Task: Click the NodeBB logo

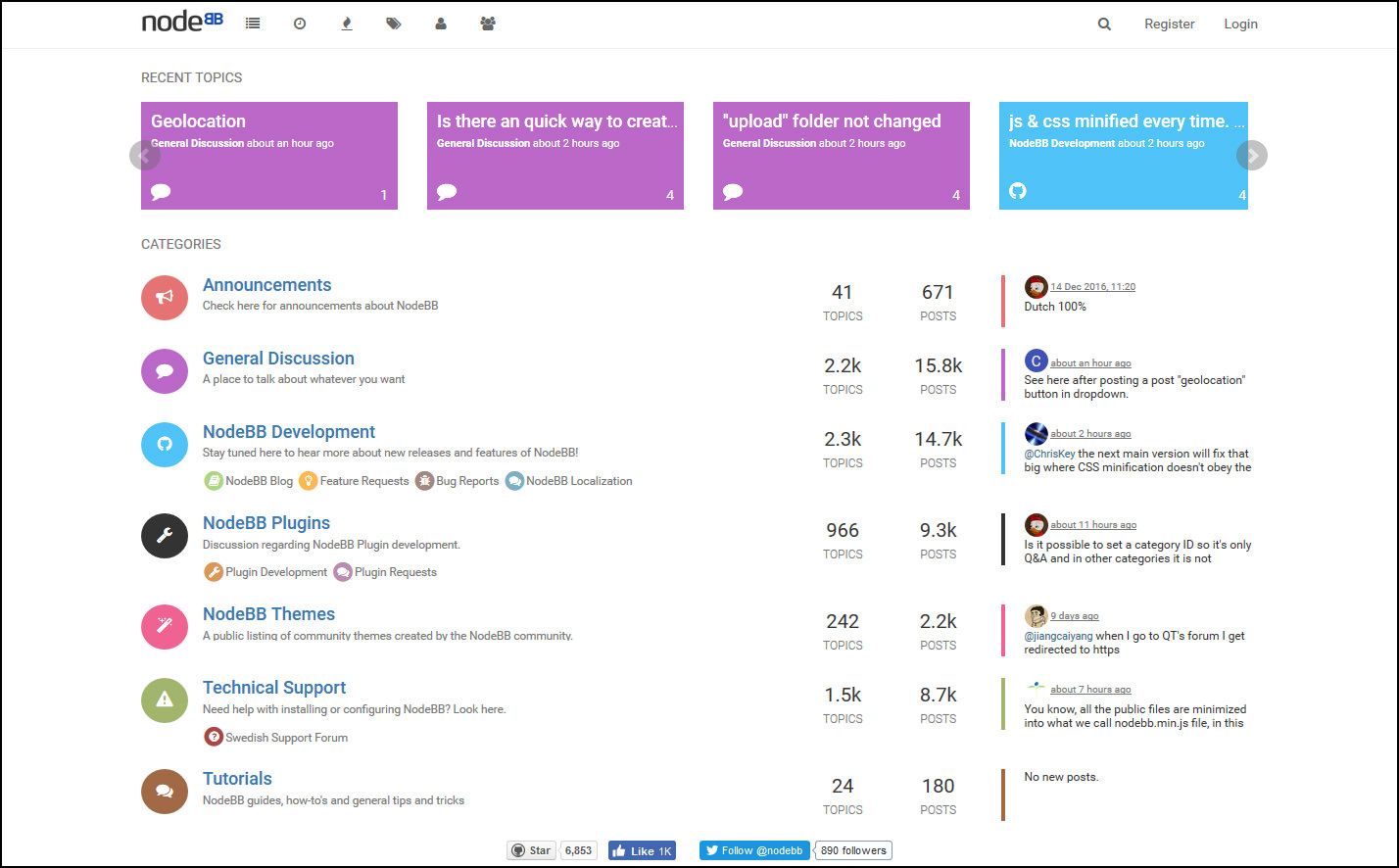Action: coord(182,22)
